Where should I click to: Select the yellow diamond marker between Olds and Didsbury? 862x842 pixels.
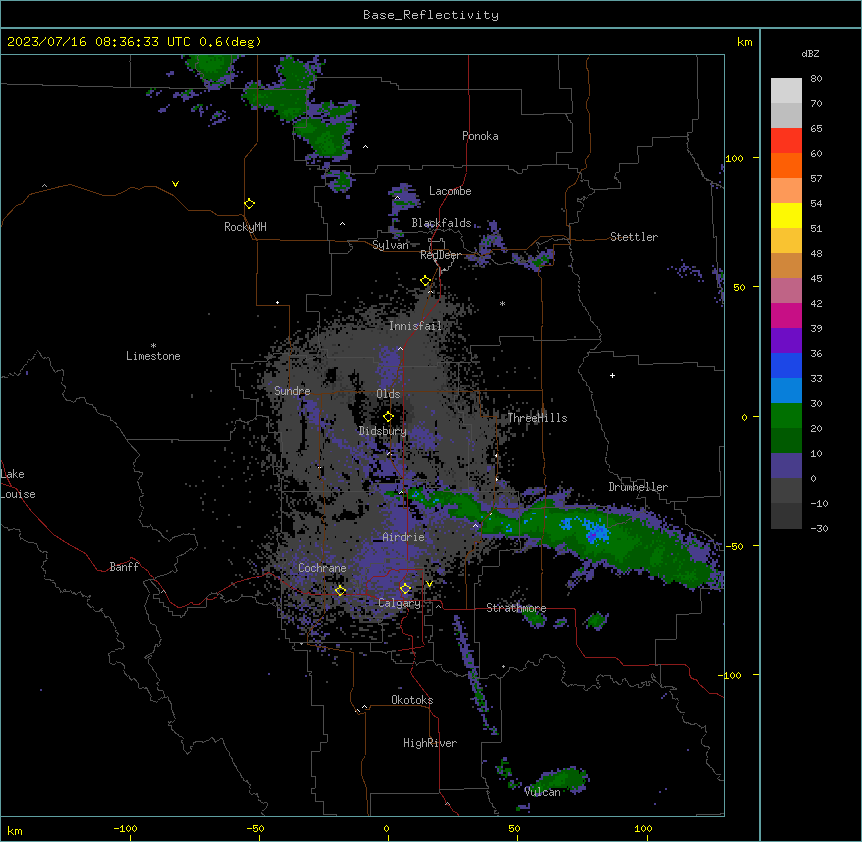(x=388, y=416)
